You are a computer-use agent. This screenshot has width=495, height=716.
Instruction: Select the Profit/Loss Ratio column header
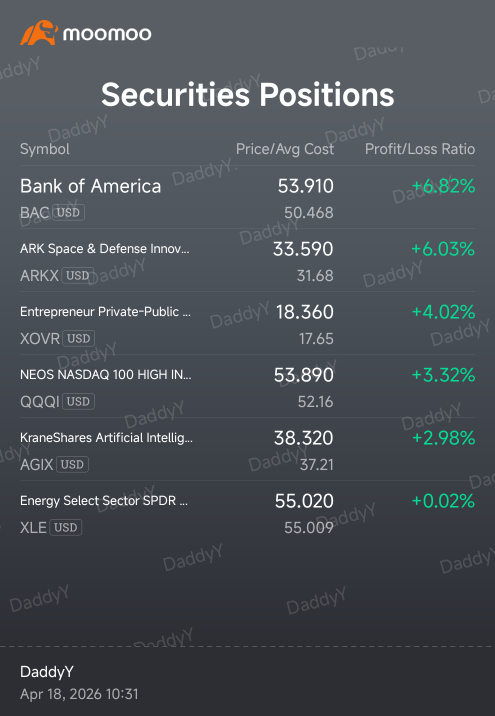coord(420,149)
